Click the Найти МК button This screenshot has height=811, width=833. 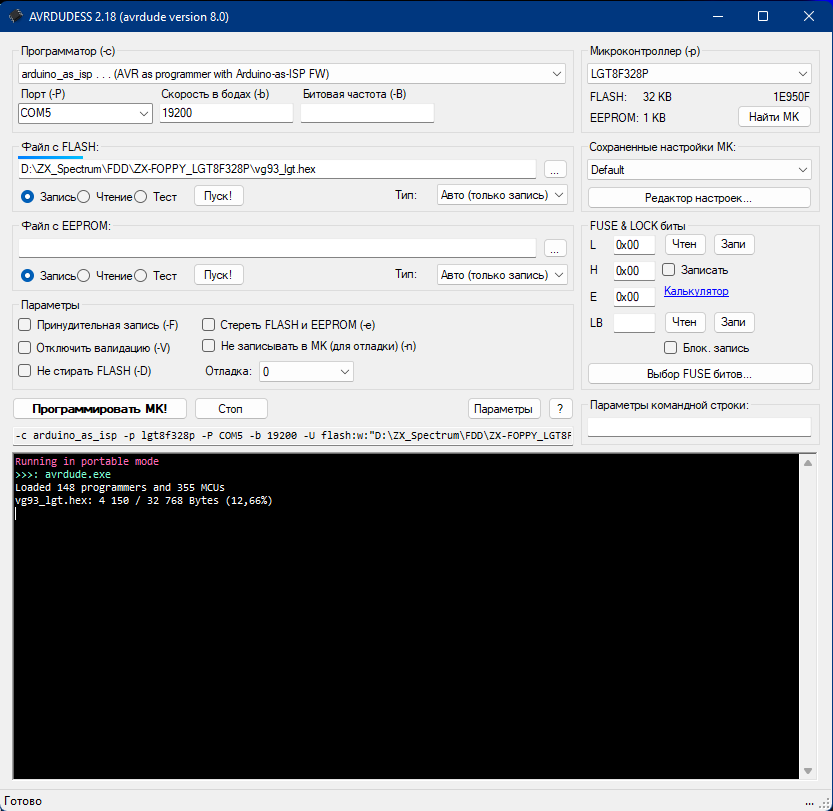pyautogui.click(x=774, y=117)
